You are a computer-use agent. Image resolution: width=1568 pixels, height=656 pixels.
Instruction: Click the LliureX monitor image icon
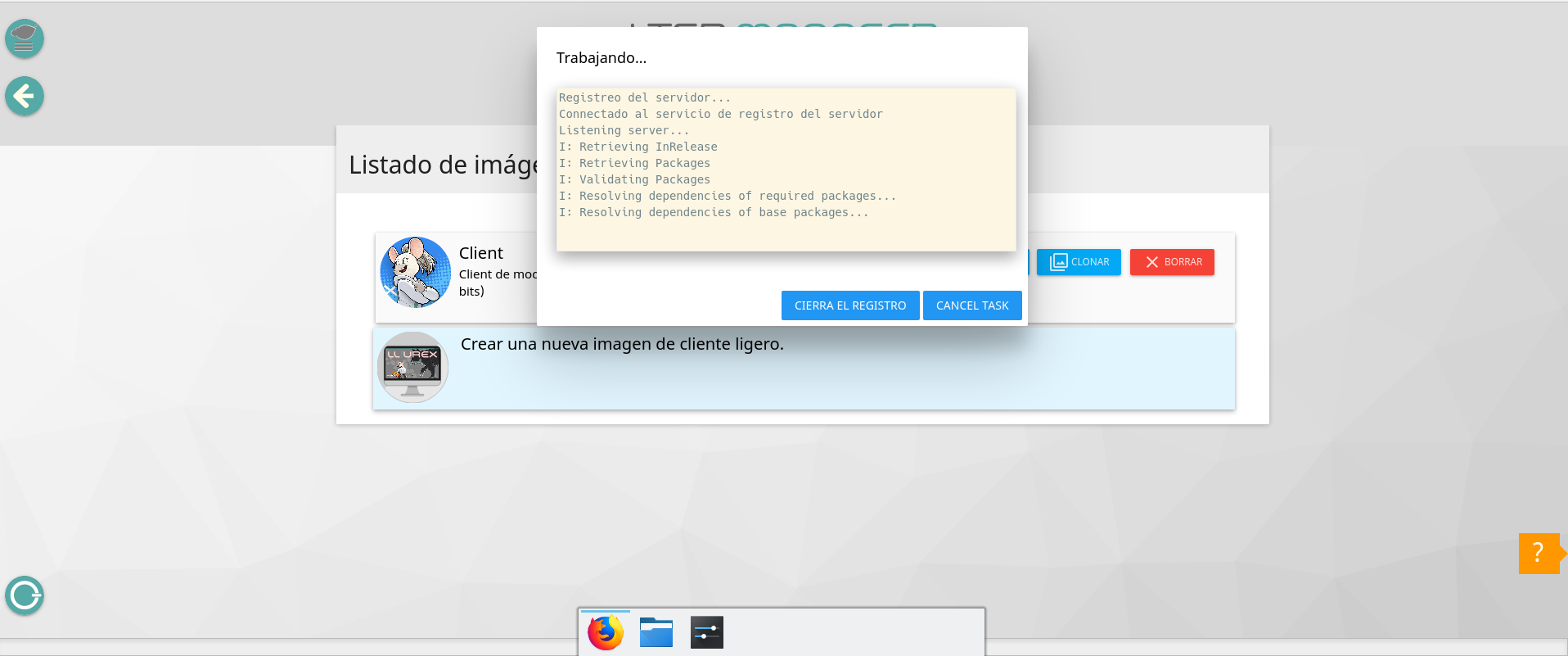tap(412, 367)
